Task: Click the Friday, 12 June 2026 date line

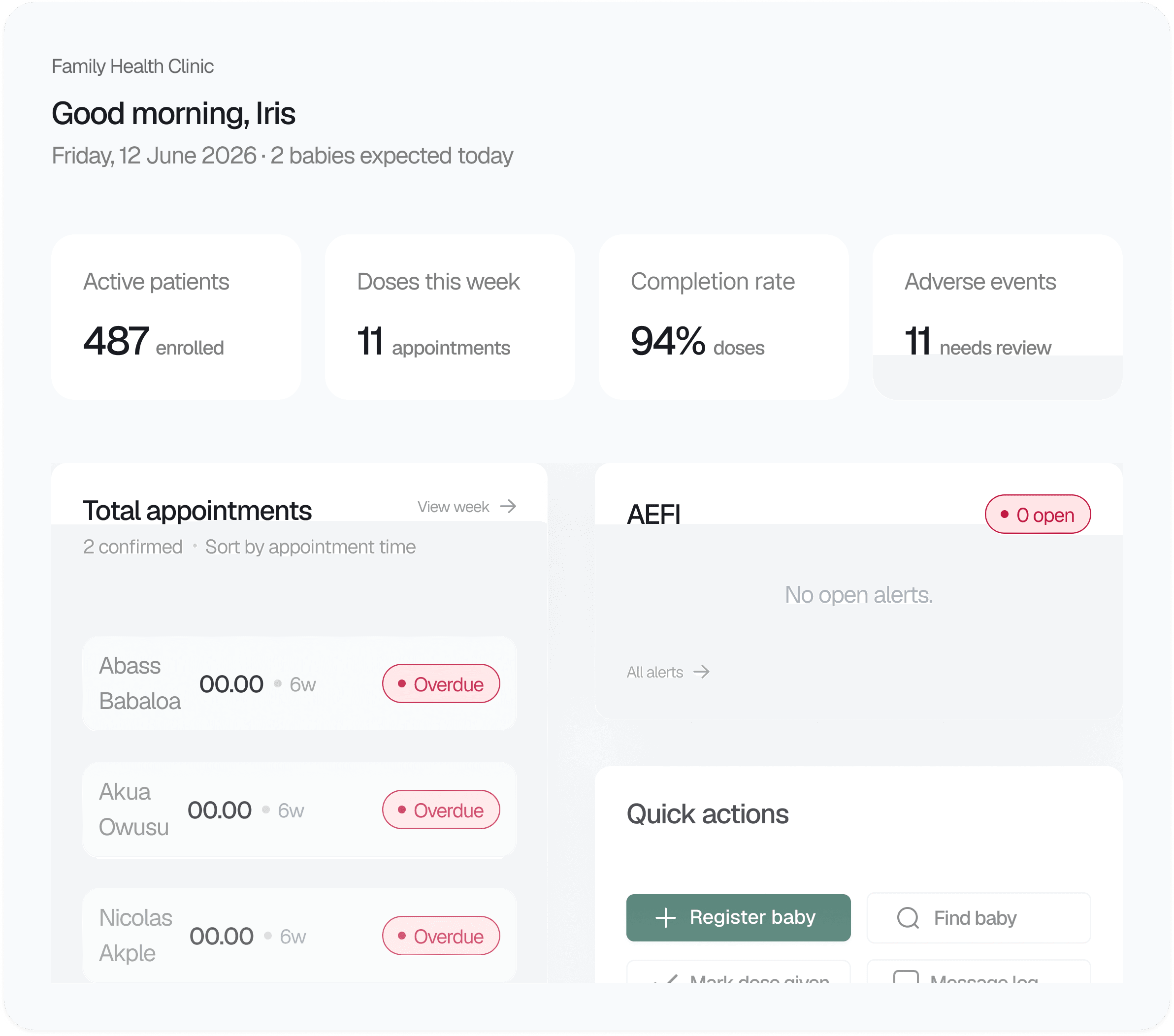Action: click(x=283, y=156)
